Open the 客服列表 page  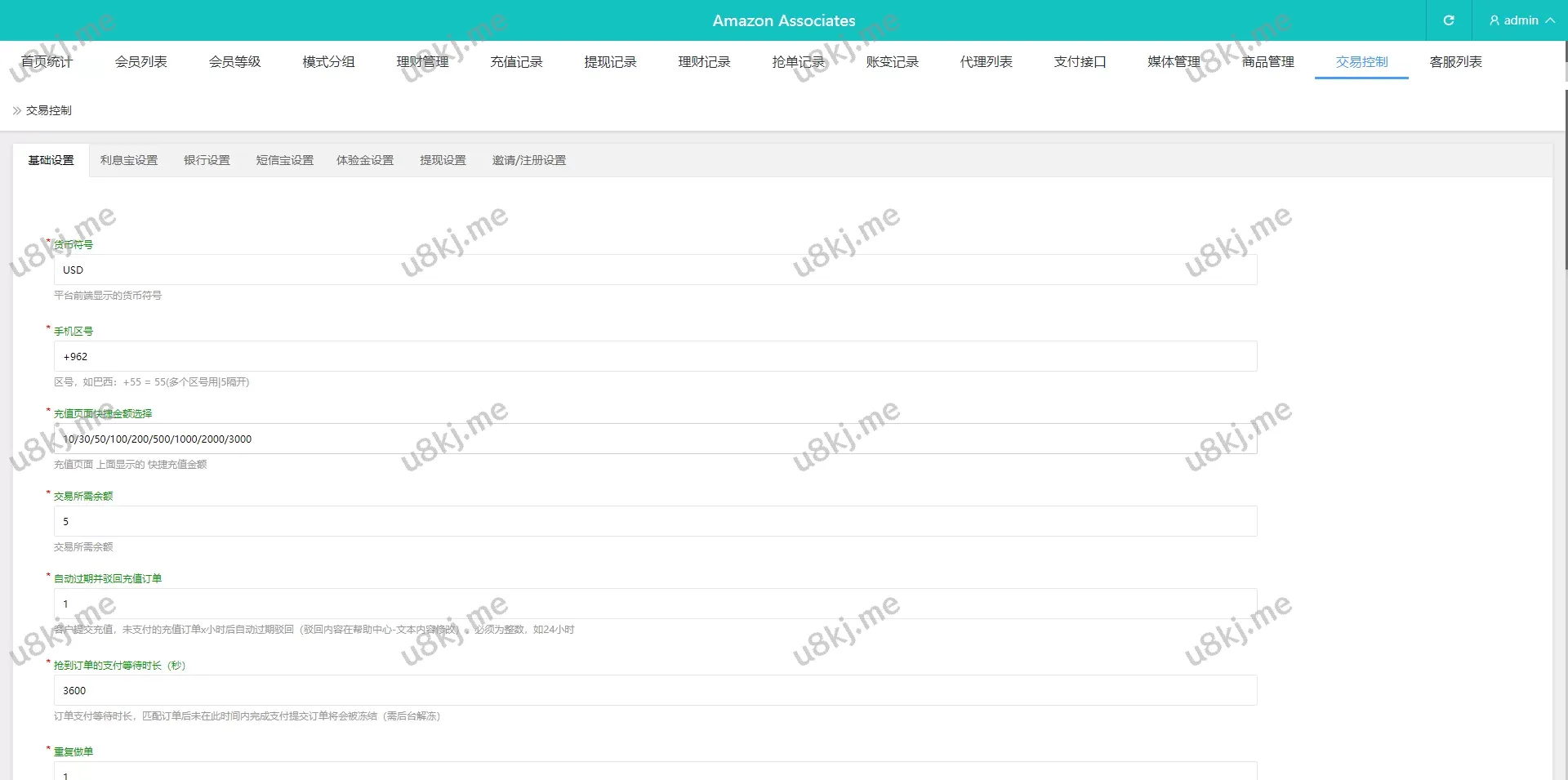(1454, 61)
